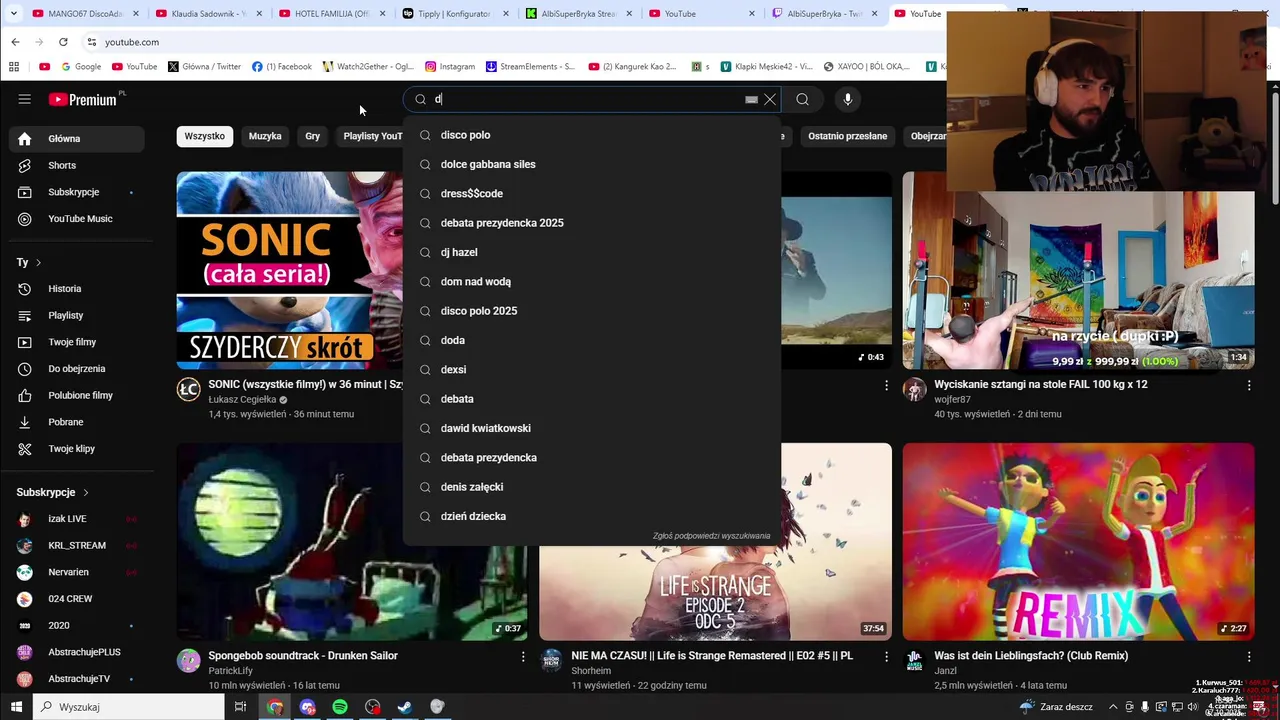Reload the page in the browser

coord(63,42)
